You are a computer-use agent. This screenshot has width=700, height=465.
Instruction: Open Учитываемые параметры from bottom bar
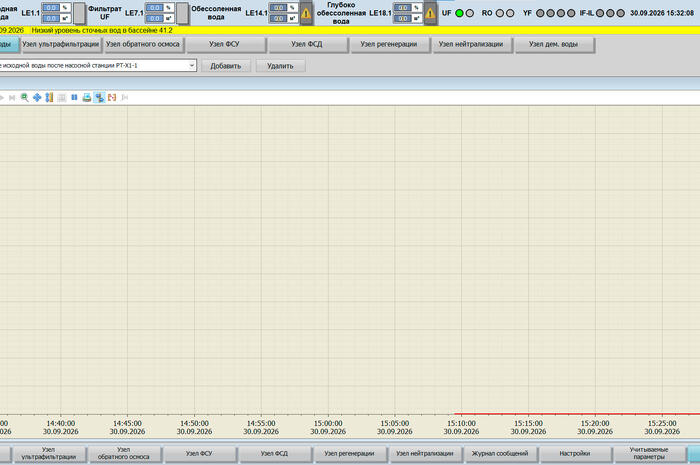650,453
